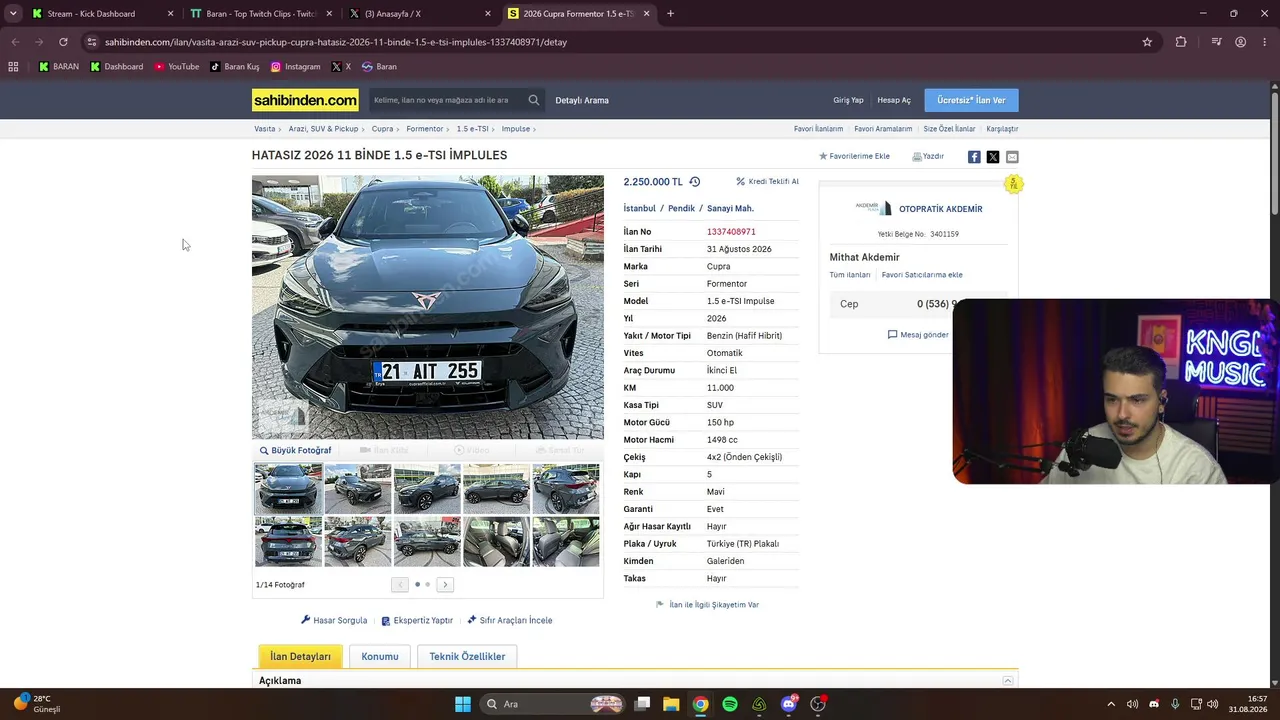Click the Ücretsiz İlan Ver button
This screenshot has width=1280, height=720.
coord(971,100)
